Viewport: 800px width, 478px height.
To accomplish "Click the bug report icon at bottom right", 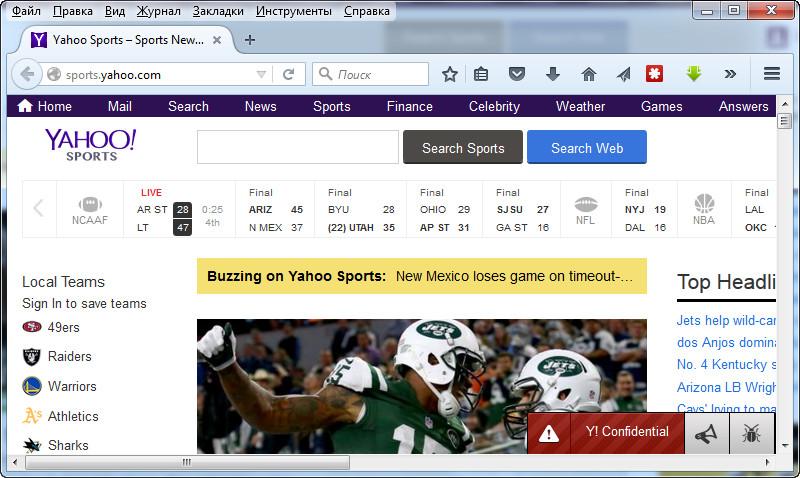I will tap(752, 434).
